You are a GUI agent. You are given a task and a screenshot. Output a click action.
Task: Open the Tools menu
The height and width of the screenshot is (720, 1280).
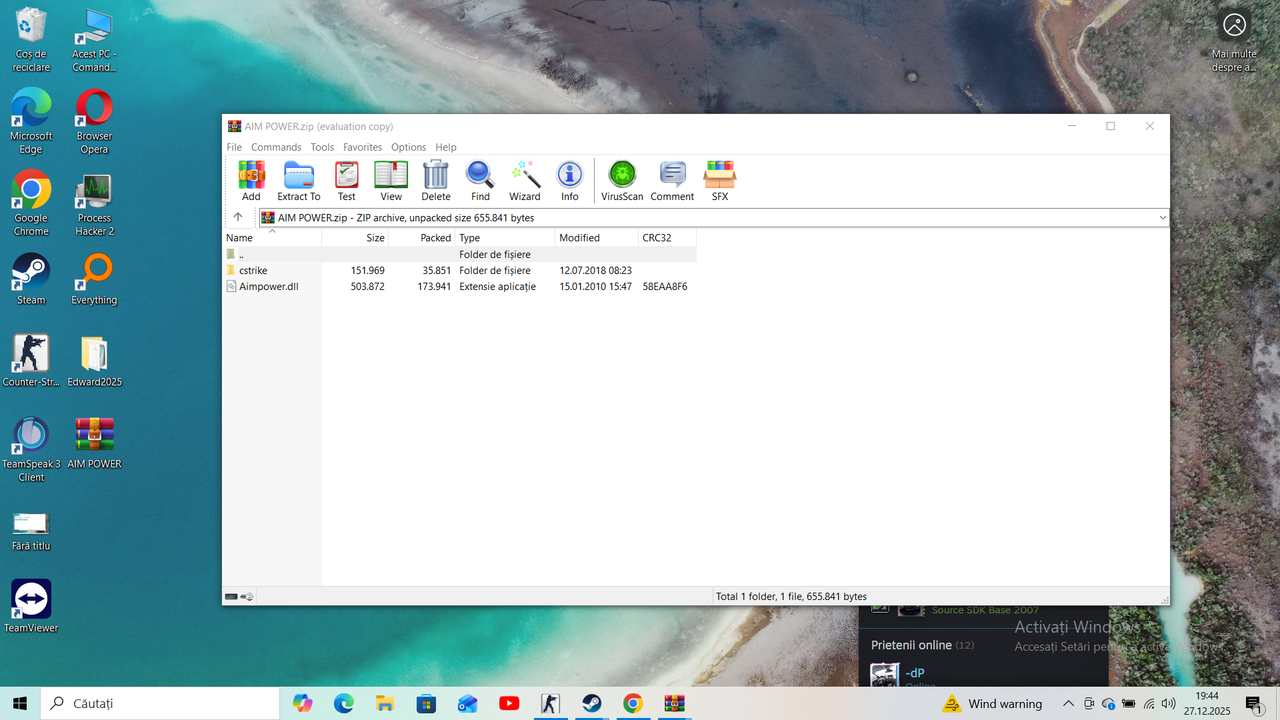point(322,147)
